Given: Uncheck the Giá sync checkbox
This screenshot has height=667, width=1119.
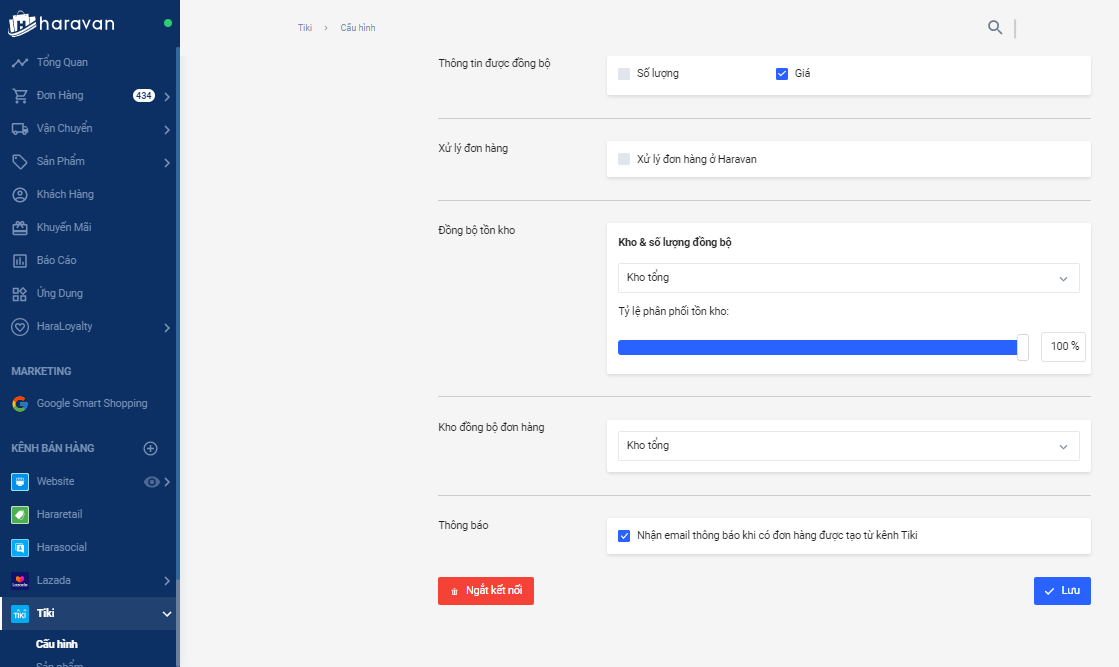Looking at the screenshot, I should pos(782,74).
